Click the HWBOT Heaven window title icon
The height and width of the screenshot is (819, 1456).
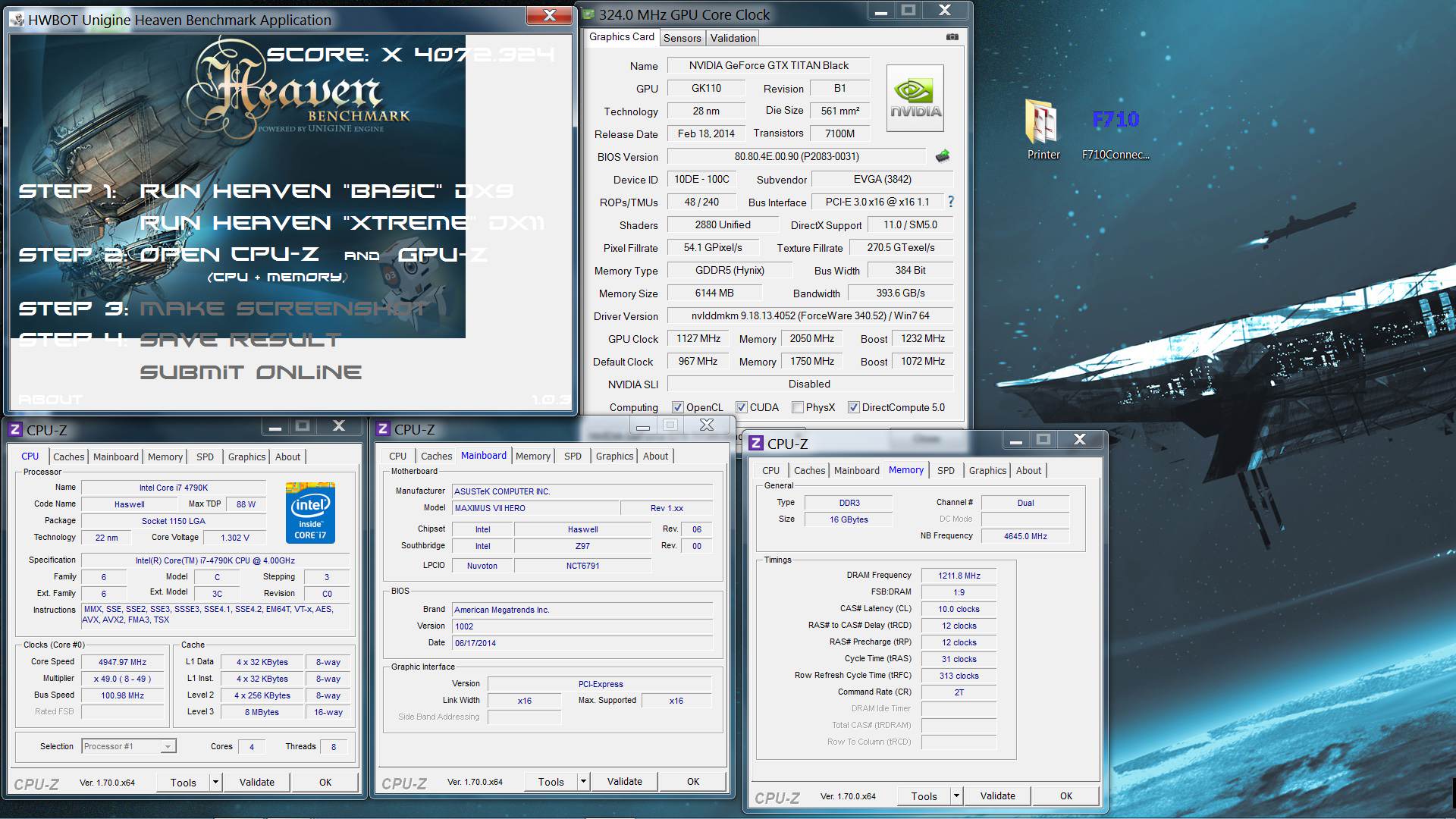pyautogui.click(x=18, y=20)
